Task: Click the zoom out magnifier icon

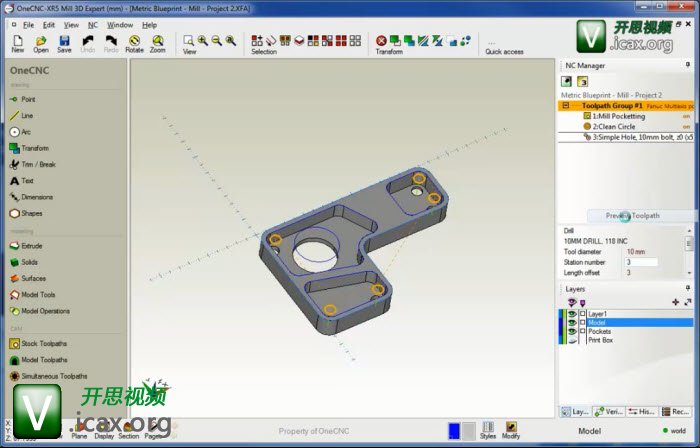Action: click(x=217, y=41)
